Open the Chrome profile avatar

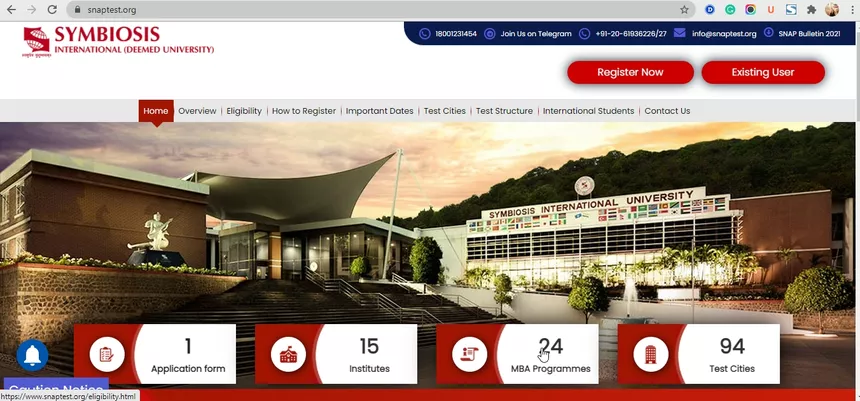(832, 9)
